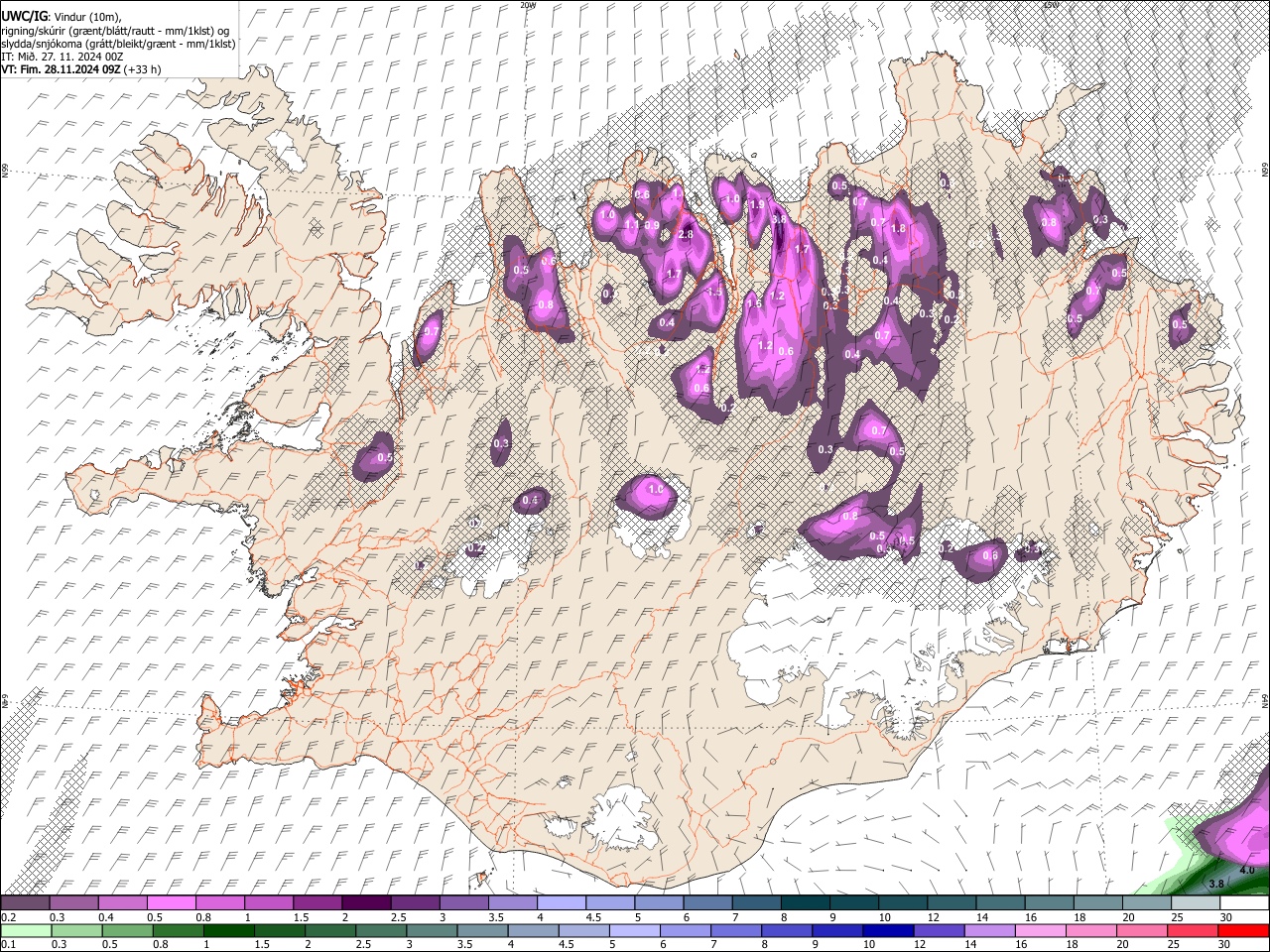Click the 'VT: Fim. 28.11.2024 09Z' valid time
This screenshot has height=952, width=1270.
coord(61,69)
